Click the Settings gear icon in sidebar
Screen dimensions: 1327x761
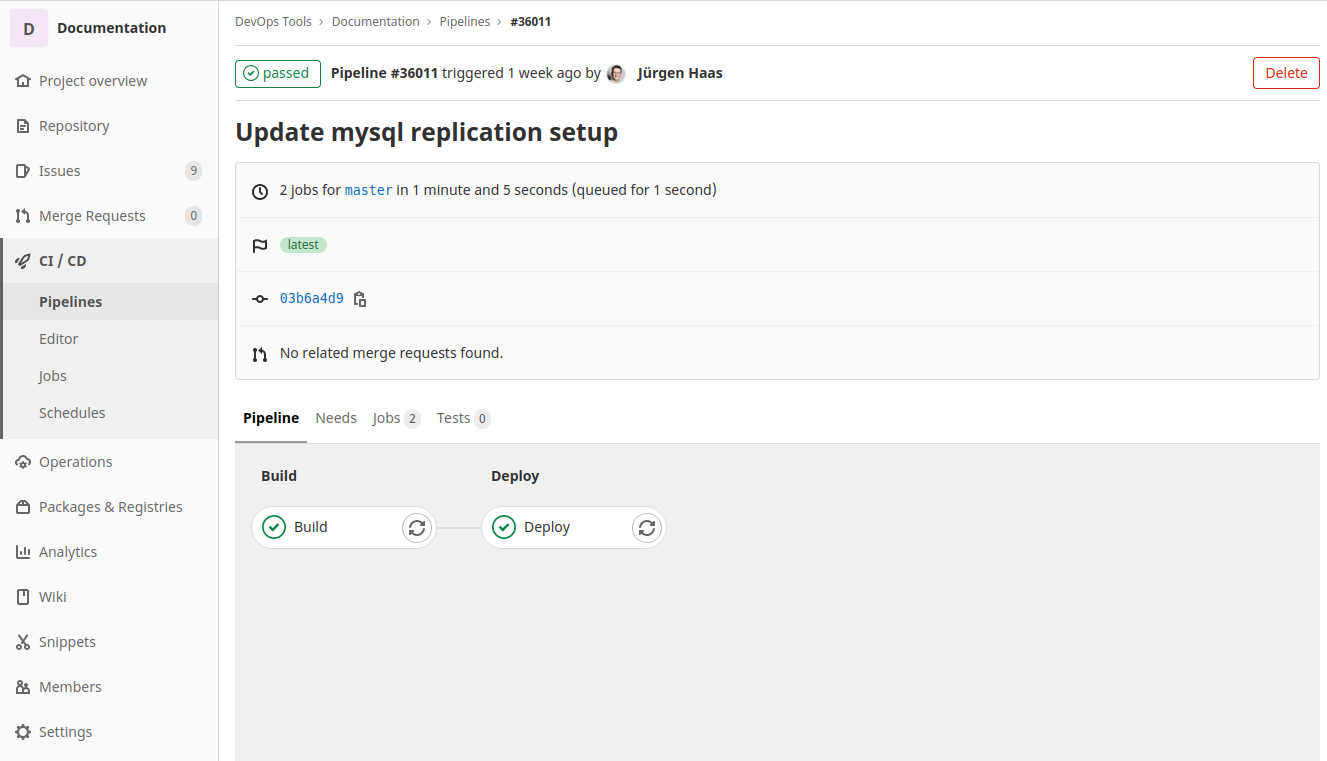[x=23, y=732]
